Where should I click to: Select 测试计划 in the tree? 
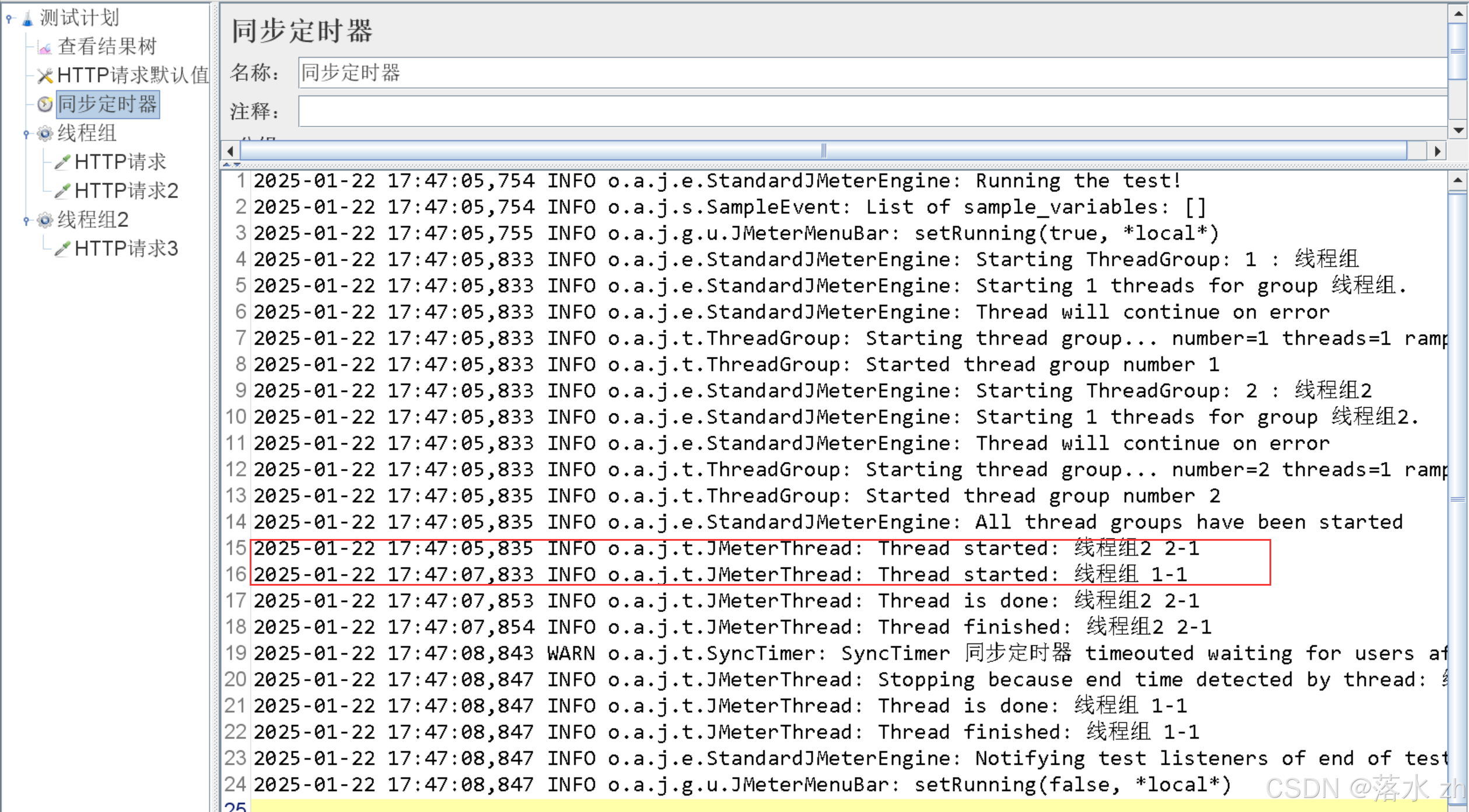point(79,18)
